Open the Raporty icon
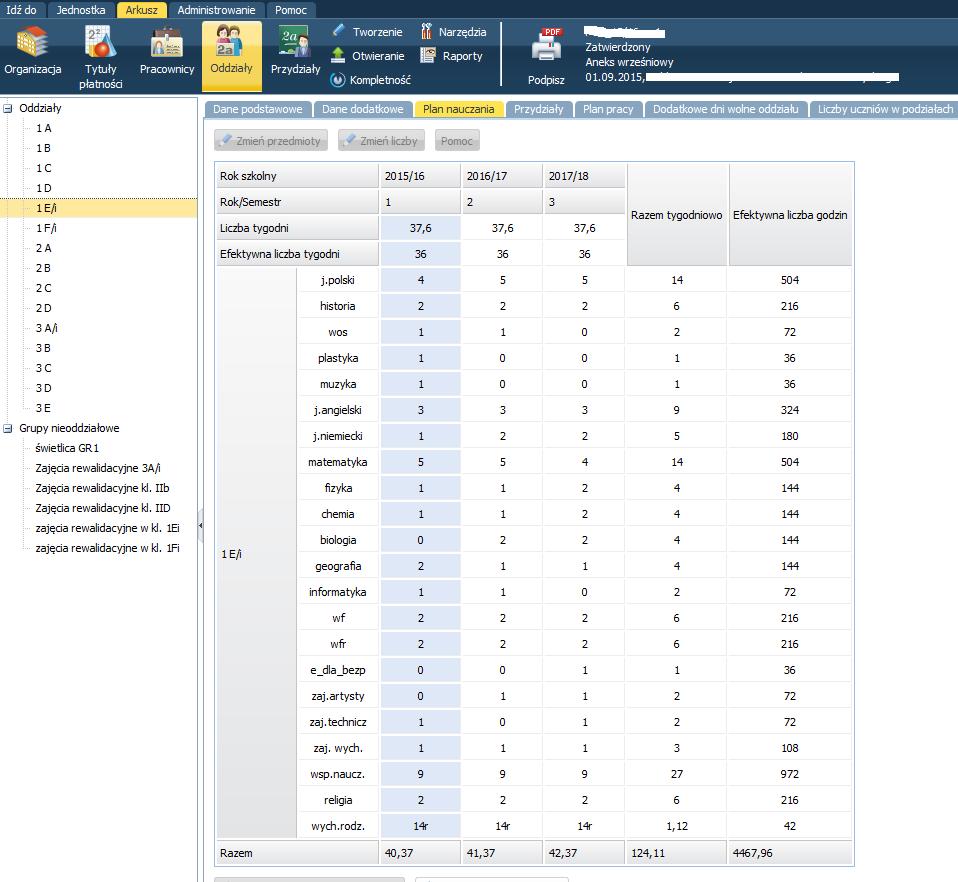Image resolution: width=958 pixels, height=882 pixels. pos(427,56)
